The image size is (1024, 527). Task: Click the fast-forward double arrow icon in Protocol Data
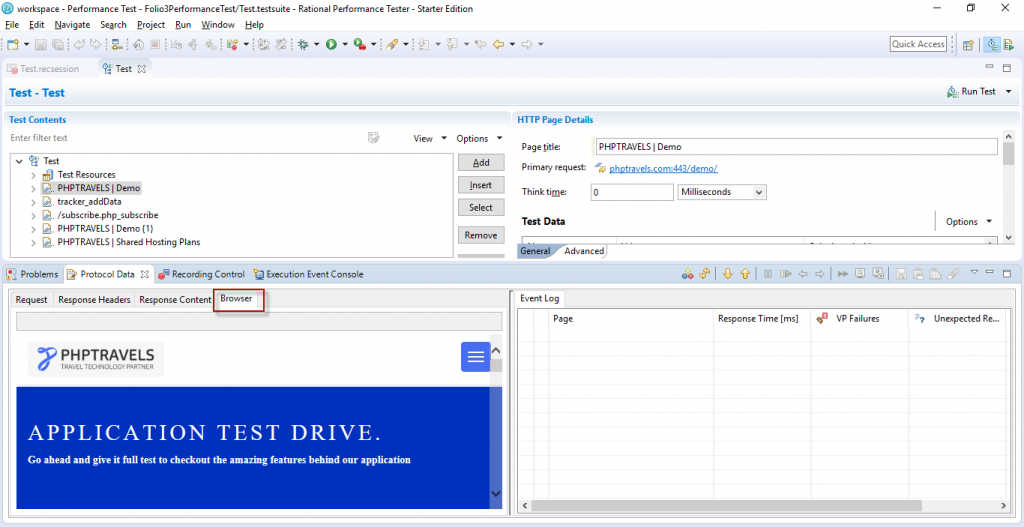[843, 274]
